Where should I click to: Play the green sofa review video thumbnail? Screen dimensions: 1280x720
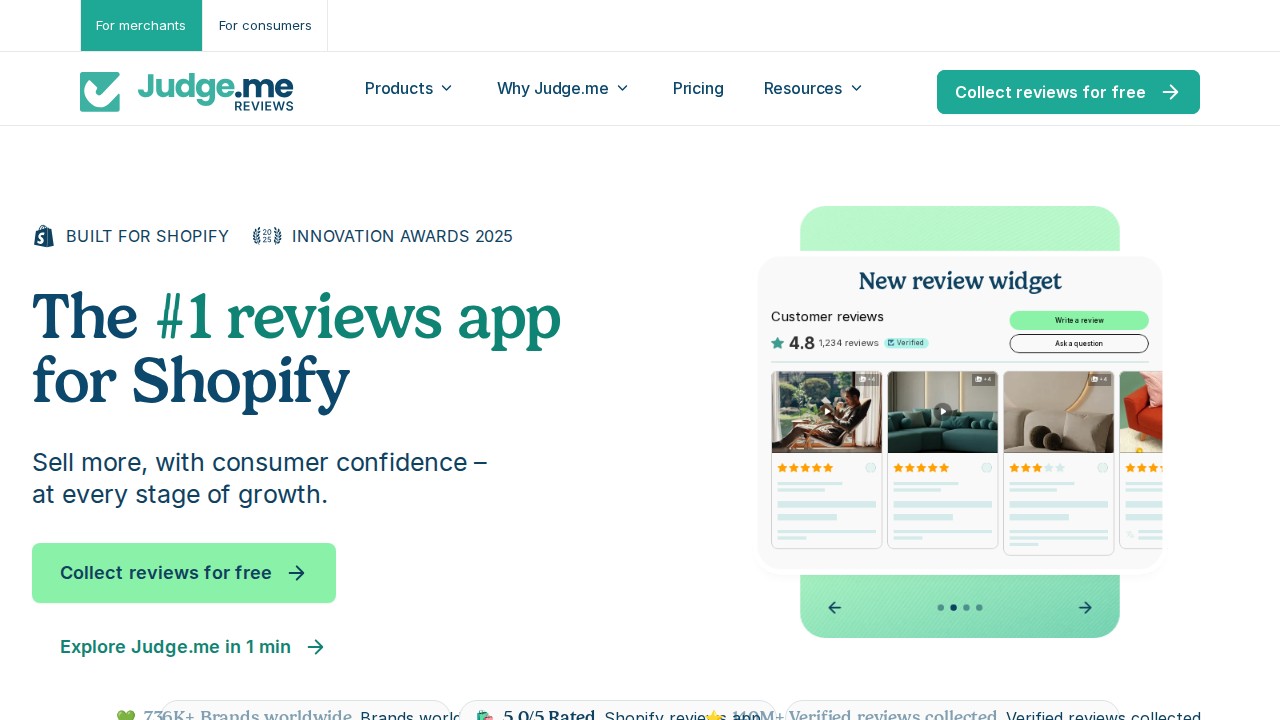click(943, 412)
